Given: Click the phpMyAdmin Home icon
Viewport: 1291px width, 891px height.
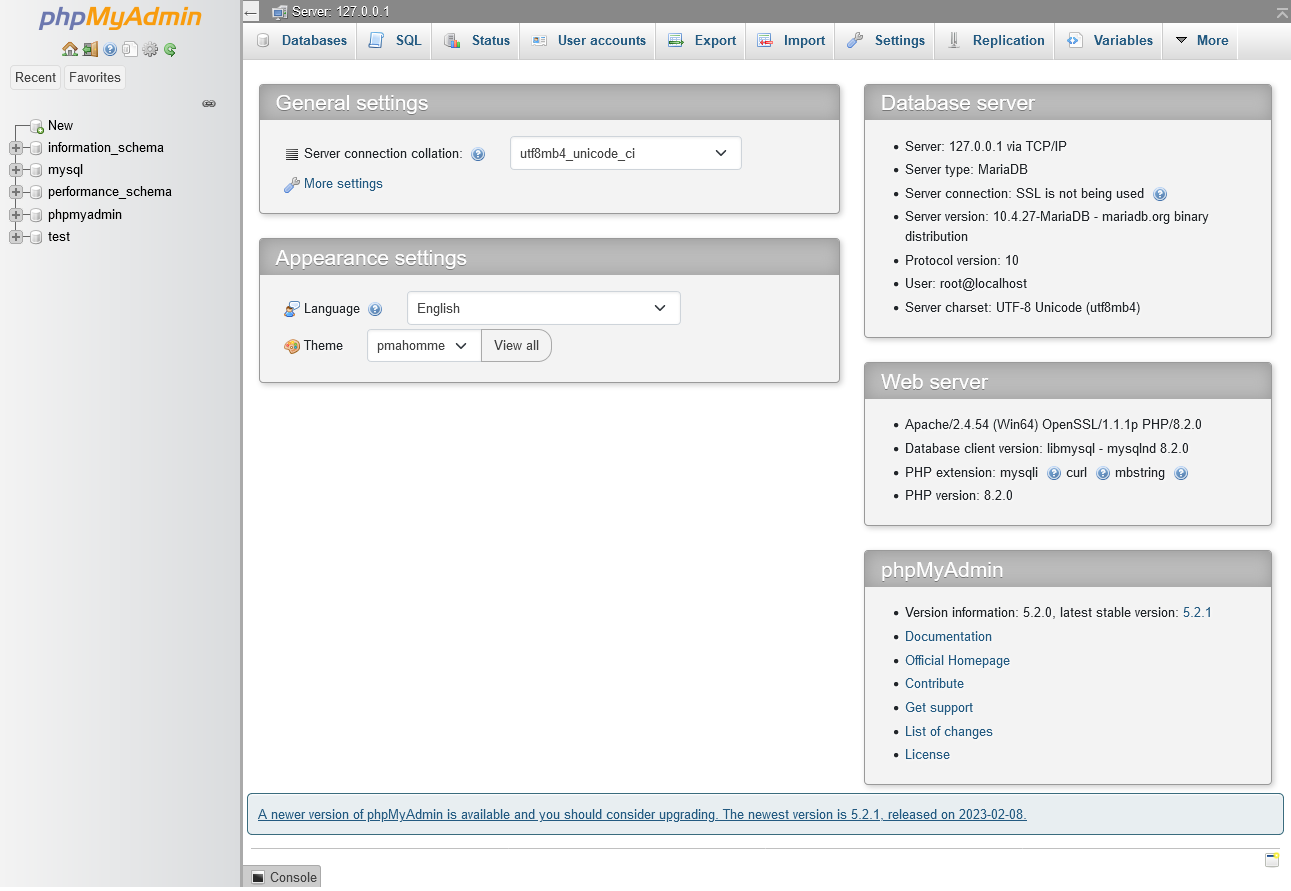Looking at the screenshot, I should (70, 49).
